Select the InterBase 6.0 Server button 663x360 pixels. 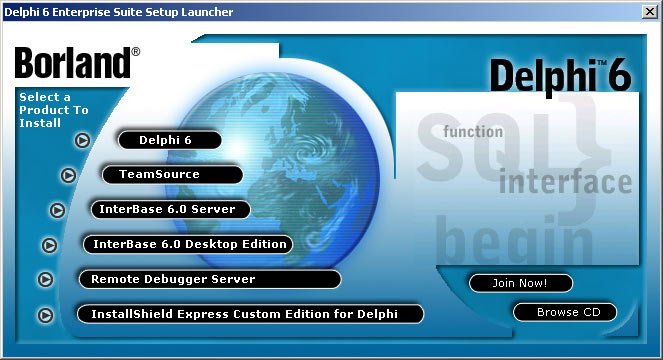pyautogui.click(x=171, y=209)
